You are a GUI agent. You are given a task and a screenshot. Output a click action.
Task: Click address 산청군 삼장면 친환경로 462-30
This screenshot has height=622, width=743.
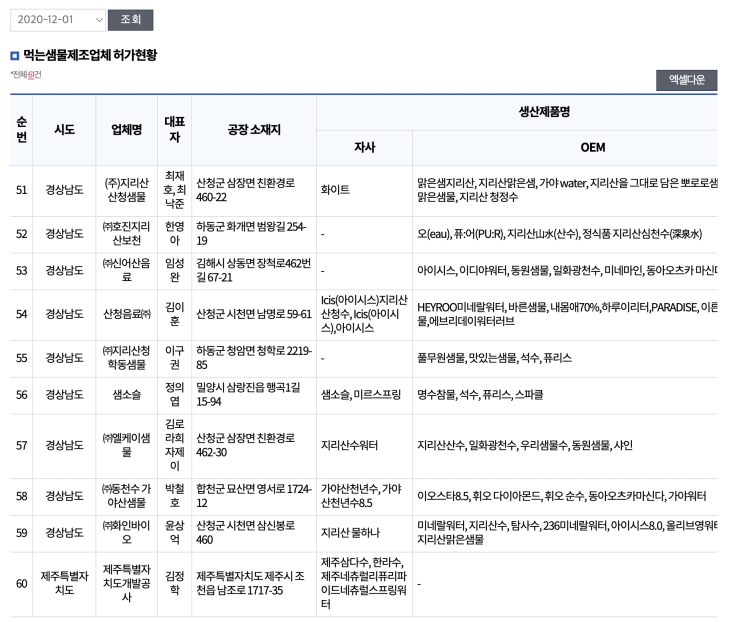pyautogui.click(x=245, y=445)
